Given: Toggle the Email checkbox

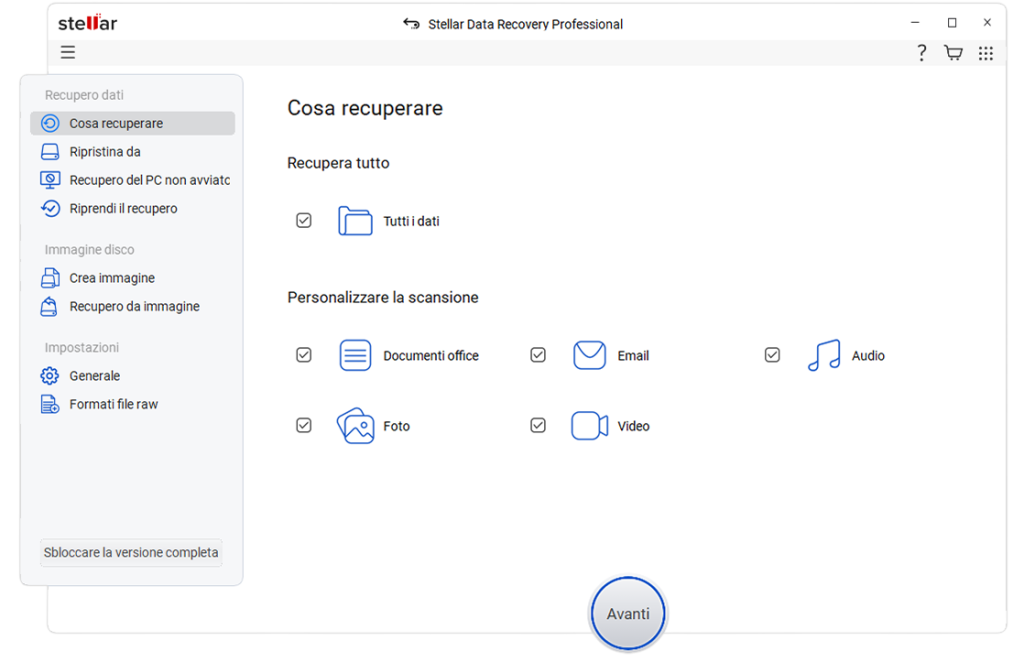Looking at the screenshot, I should [538, 355].
